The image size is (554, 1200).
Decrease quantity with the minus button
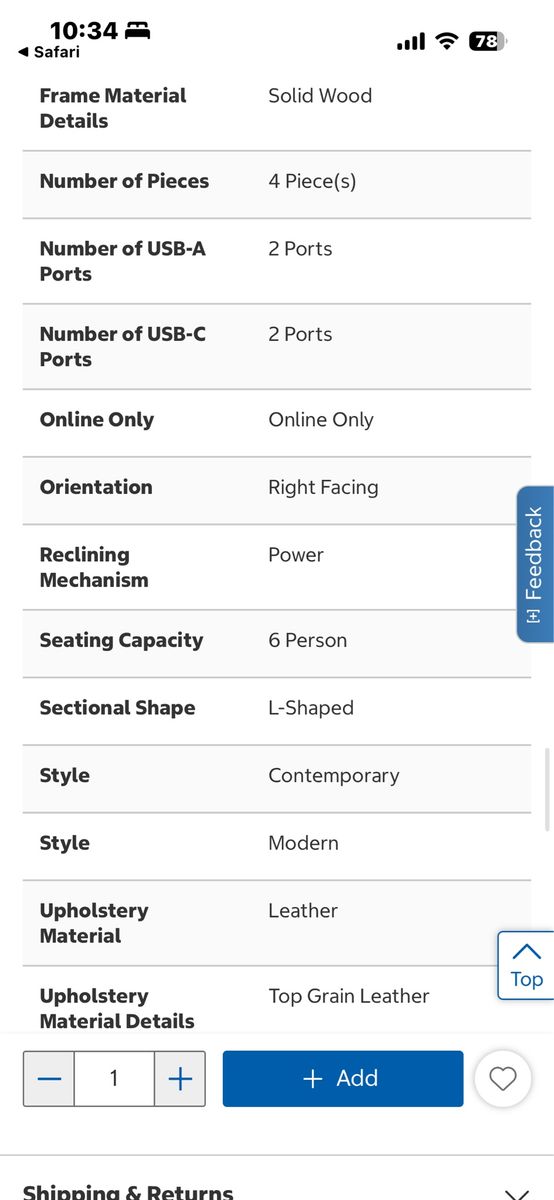[x=49, y=1078]
